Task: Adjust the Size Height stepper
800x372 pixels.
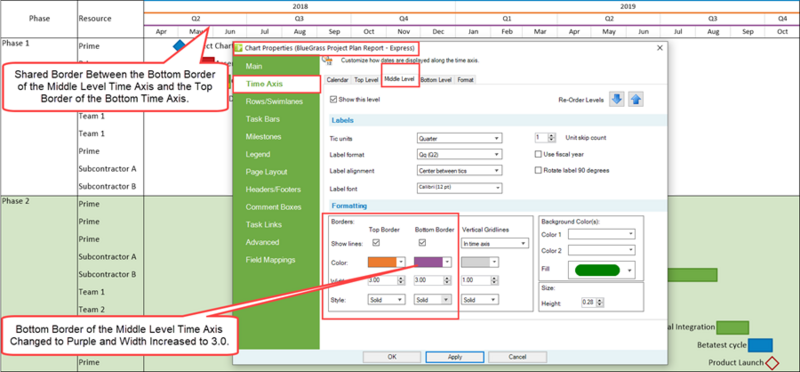Action: point(601,303)
